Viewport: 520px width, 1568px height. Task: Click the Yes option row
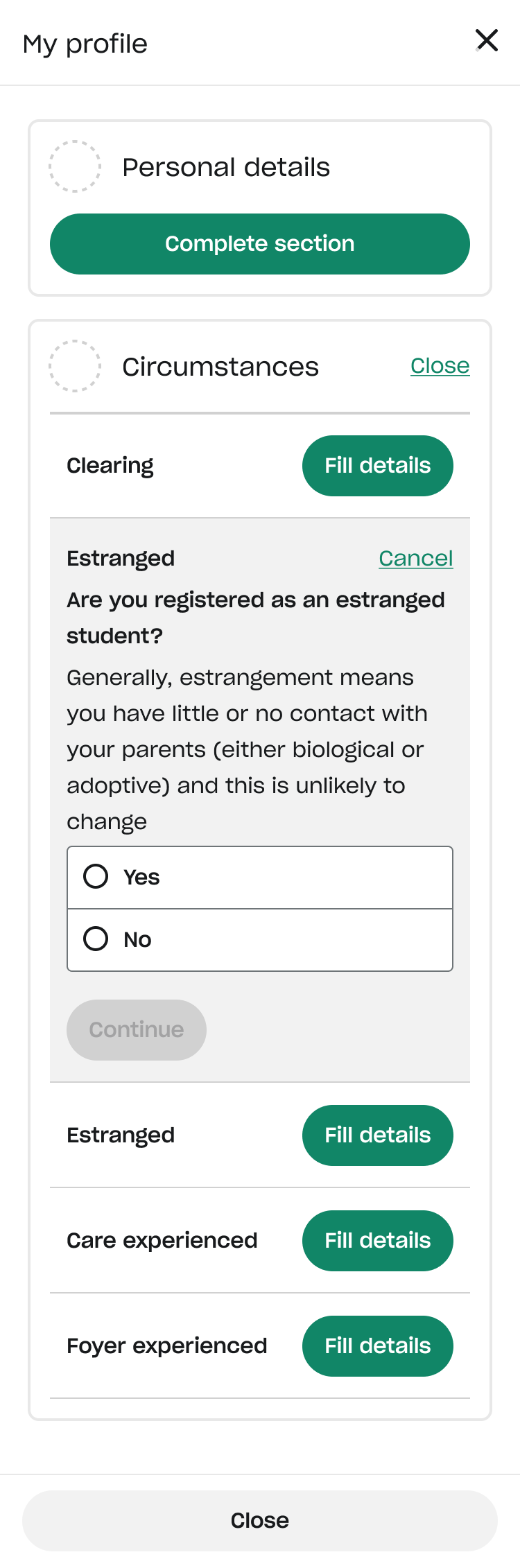pyautogui.click(x=259, y=877)
